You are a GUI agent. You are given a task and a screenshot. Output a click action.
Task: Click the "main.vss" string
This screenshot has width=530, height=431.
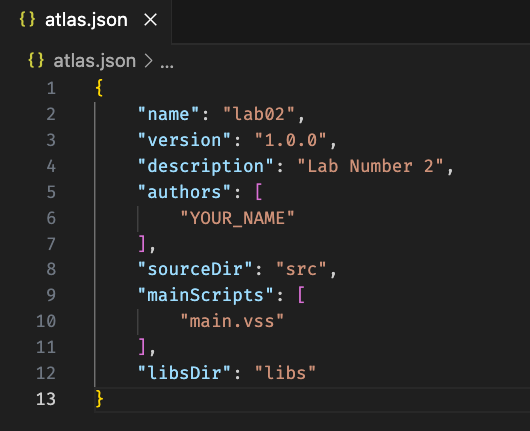pyautogui.click(x=232, y=321)
